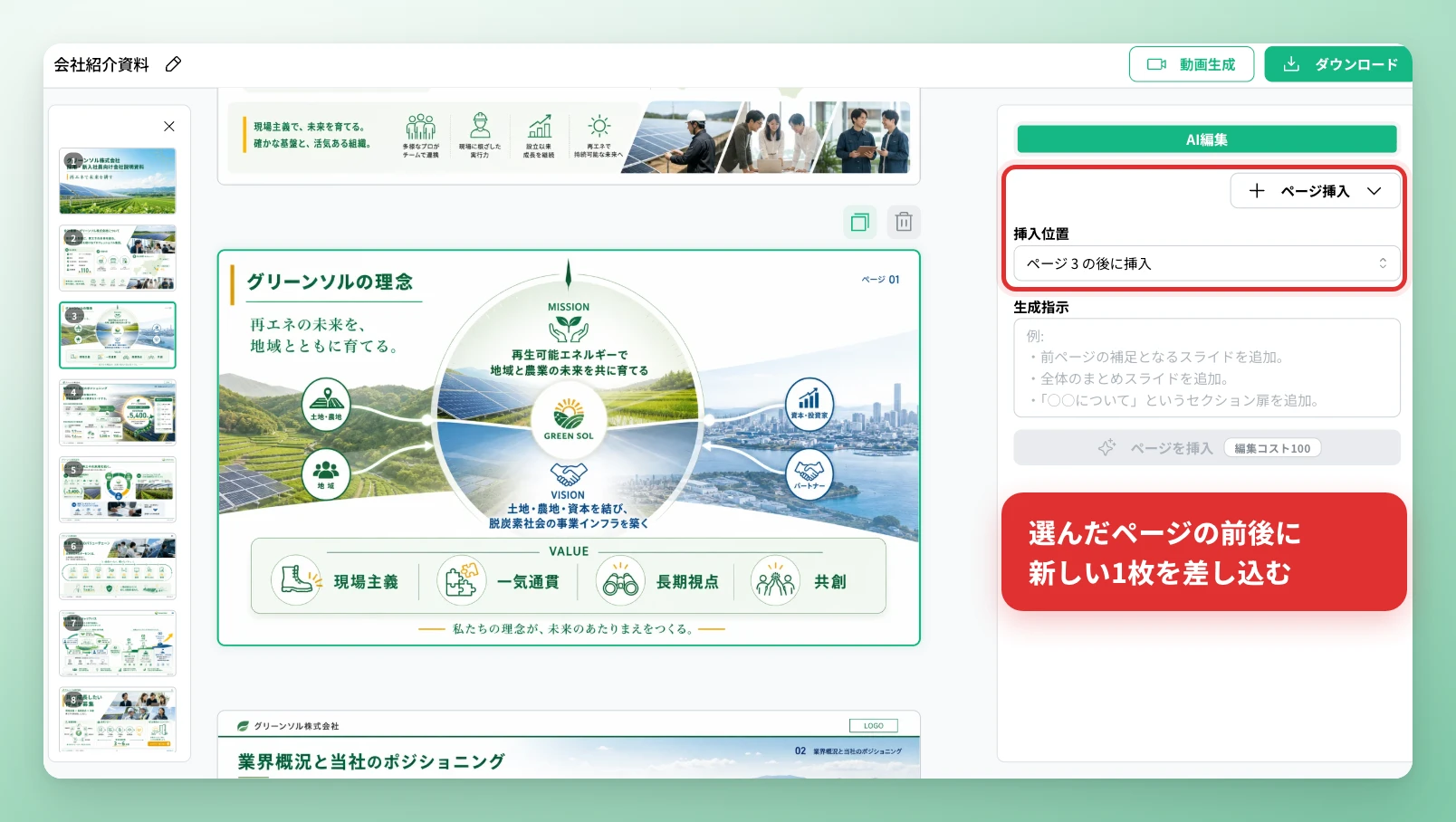Click the 多様なプロがチームで連携 people icon

421,126
